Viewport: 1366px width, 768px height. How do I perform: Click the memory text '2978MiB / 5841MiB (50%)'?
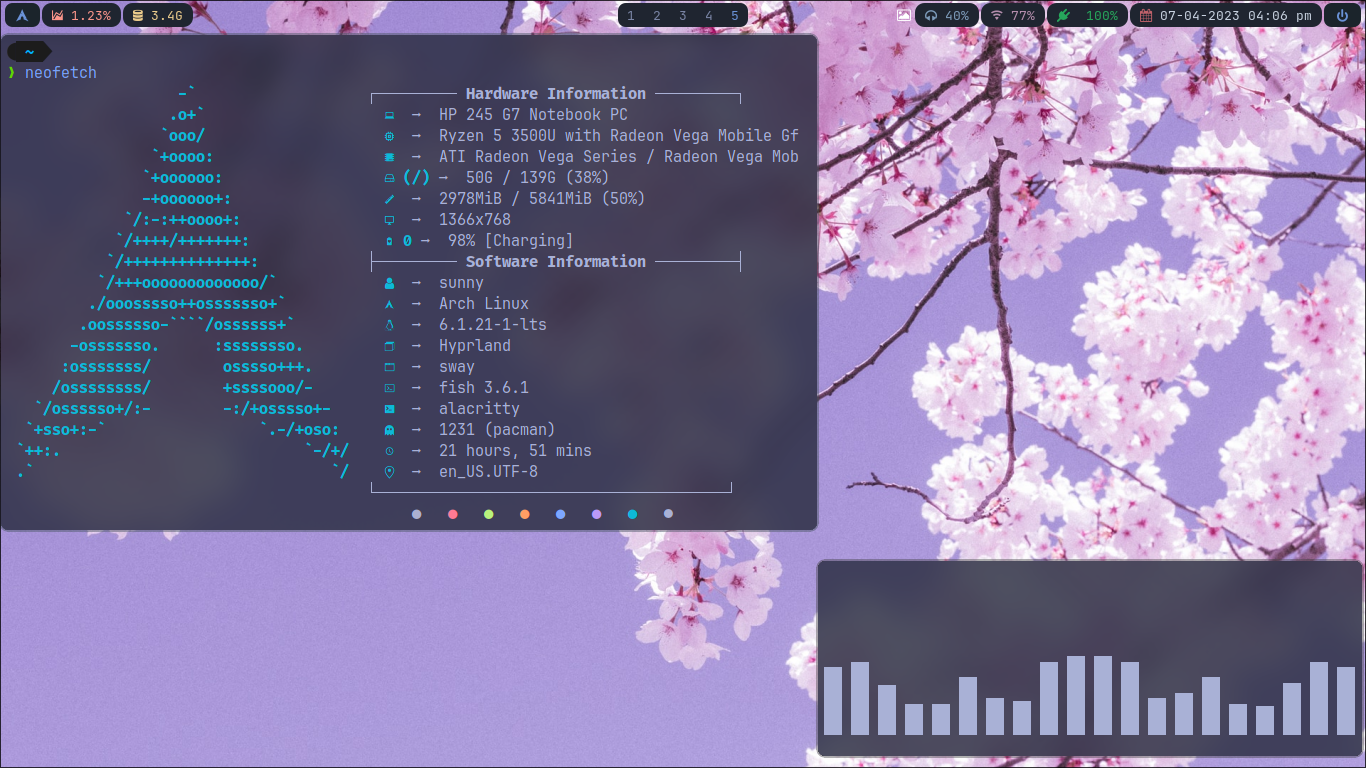542,199
